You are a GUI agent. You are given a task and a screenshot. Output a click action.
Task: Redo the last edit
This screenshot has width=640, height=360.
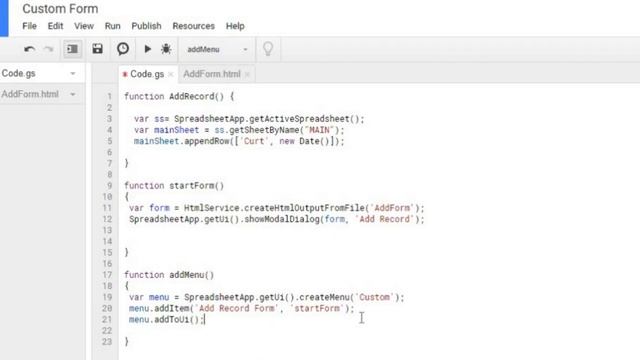49,49
